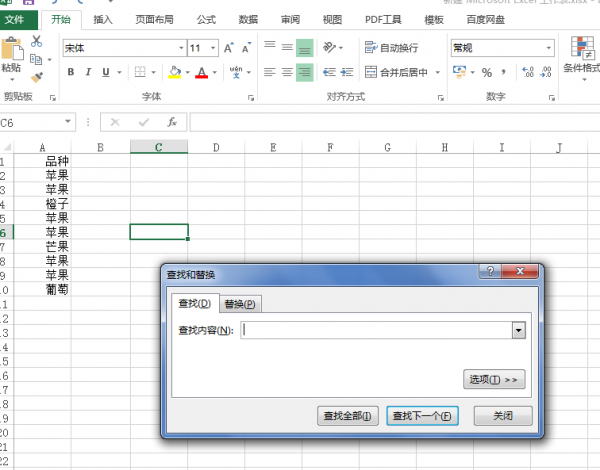
Task: Click cell containing 葡萄
Action: tap(42, 289)
